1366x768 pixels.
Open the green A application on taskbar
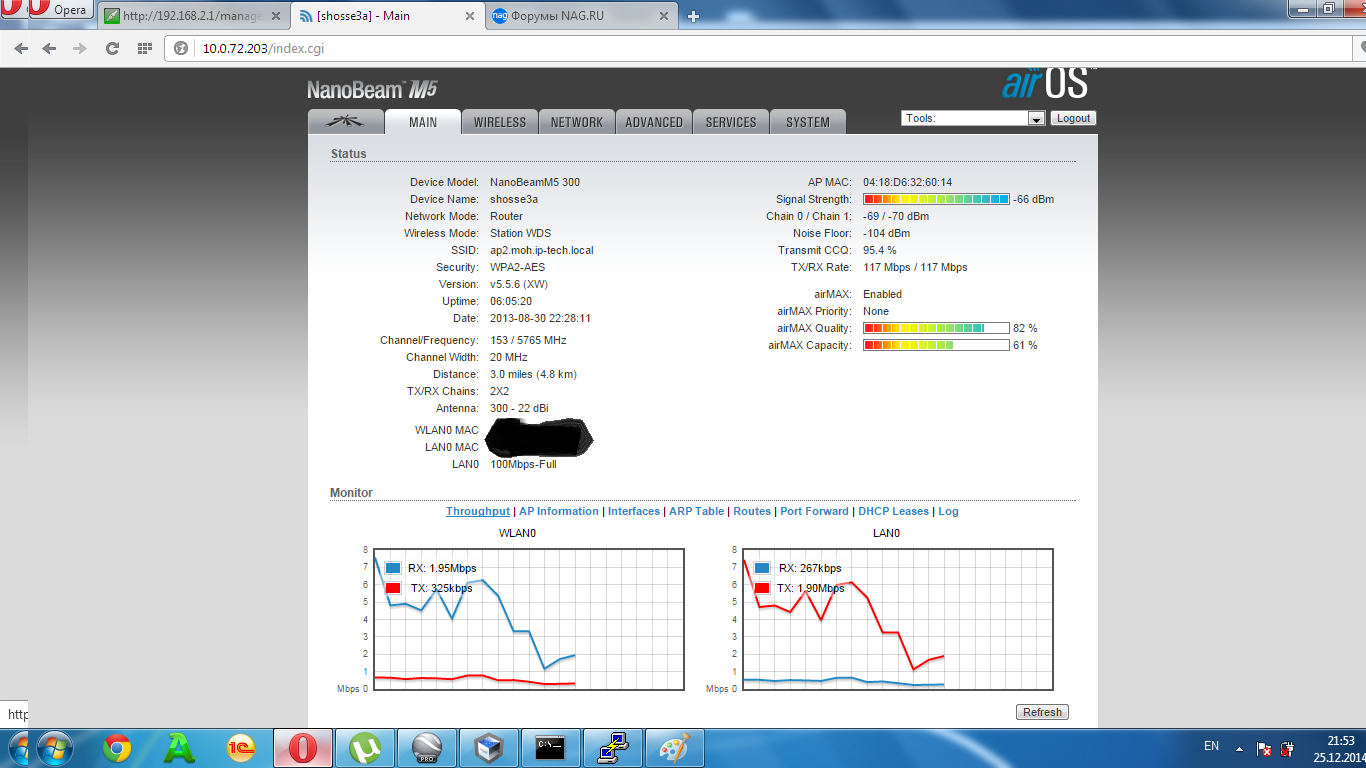coord(178,748)
